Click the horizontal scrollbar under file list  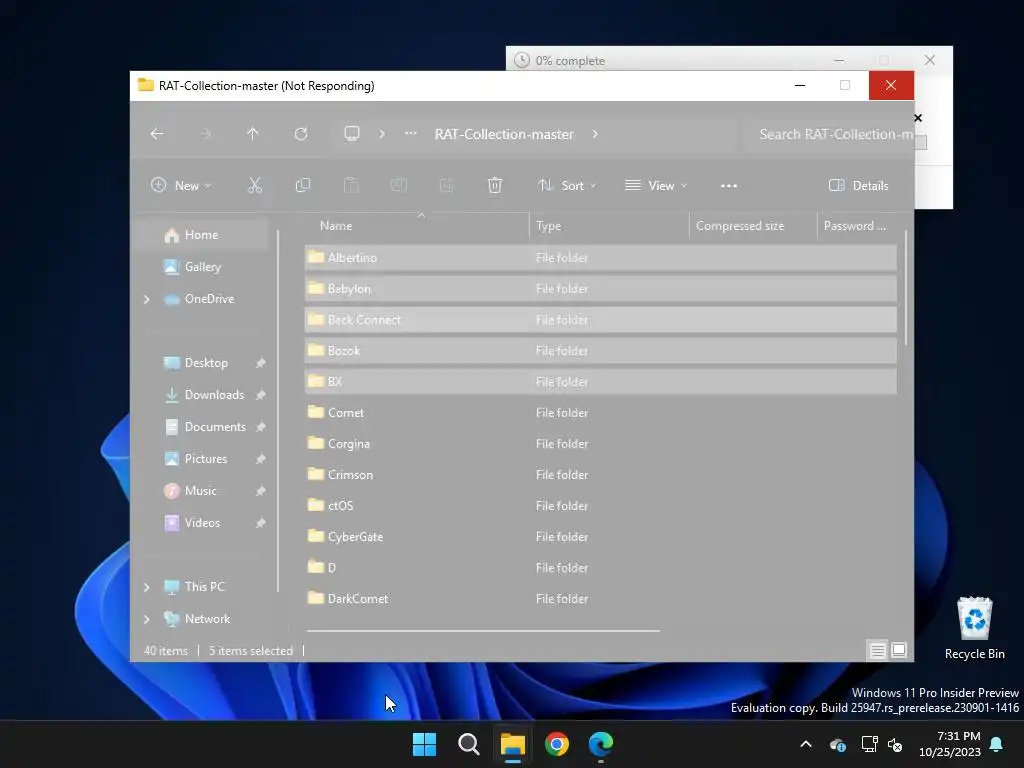point(483,631)
